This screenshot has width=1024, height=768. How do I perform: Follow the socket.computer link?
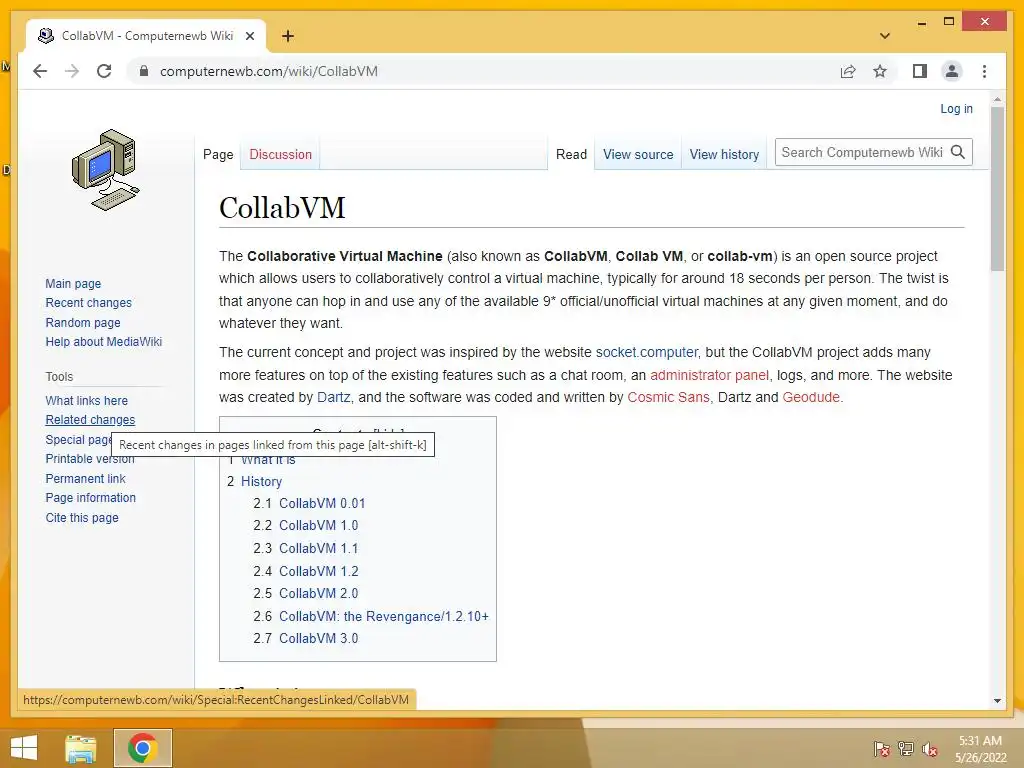coord(647,352)
